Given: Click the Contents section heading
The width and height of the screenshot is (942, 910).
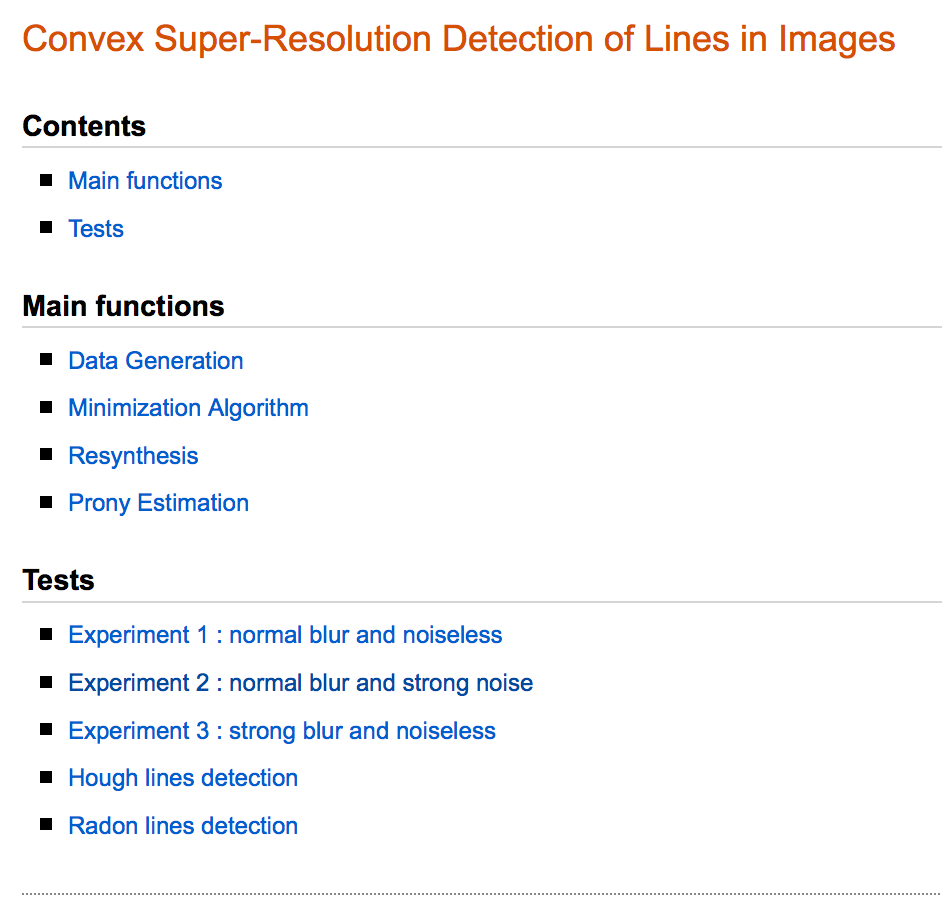Looking at the screenshot, I should coord(84,126).
